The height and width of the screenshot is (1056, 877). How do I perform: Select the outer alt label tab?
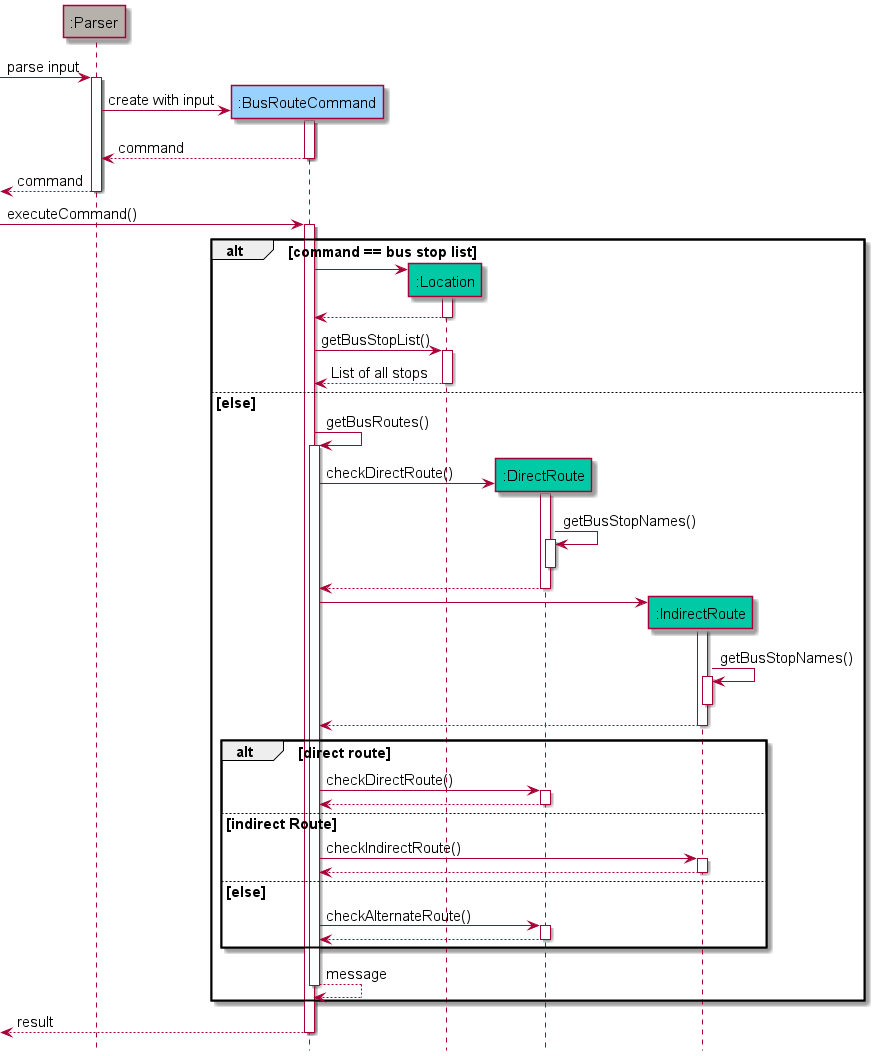(232, 250)
